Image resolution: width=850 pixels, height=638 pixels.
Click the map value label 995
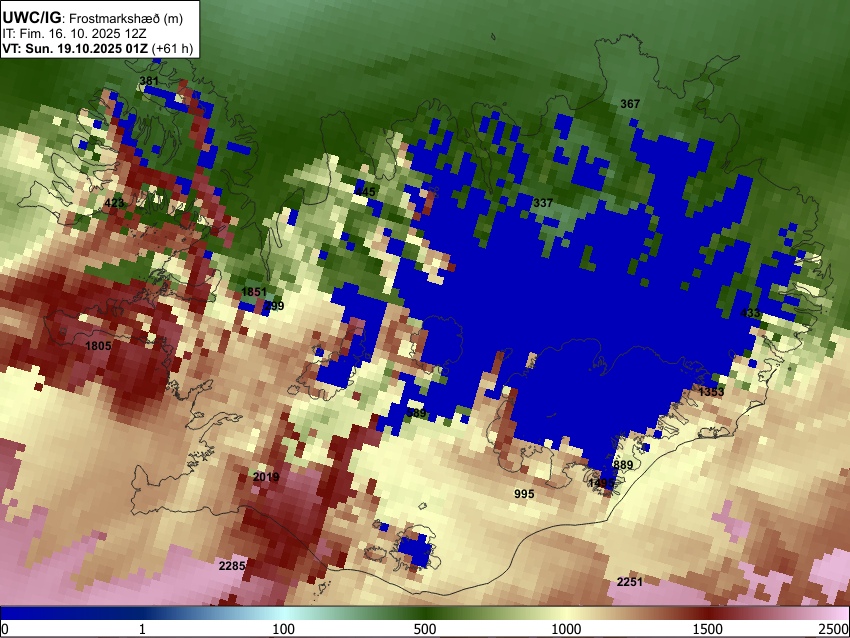pos(524,494)
